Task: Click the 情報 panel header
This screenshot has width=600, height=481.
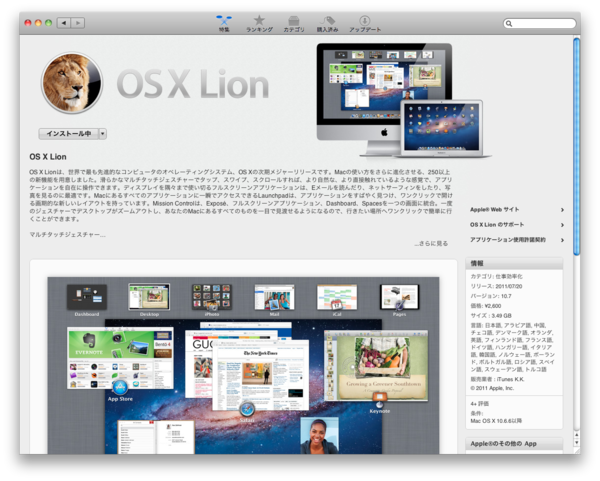Action: click(514, 263)
